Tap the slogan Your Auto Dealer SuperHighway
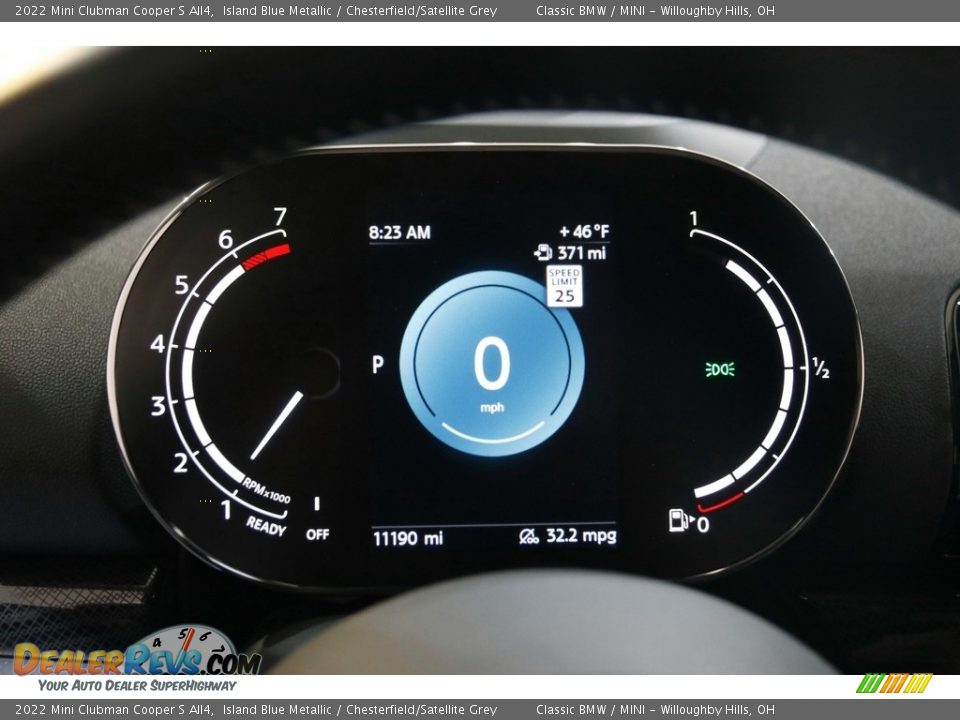960x720 pixels. [x=137, y=685]
